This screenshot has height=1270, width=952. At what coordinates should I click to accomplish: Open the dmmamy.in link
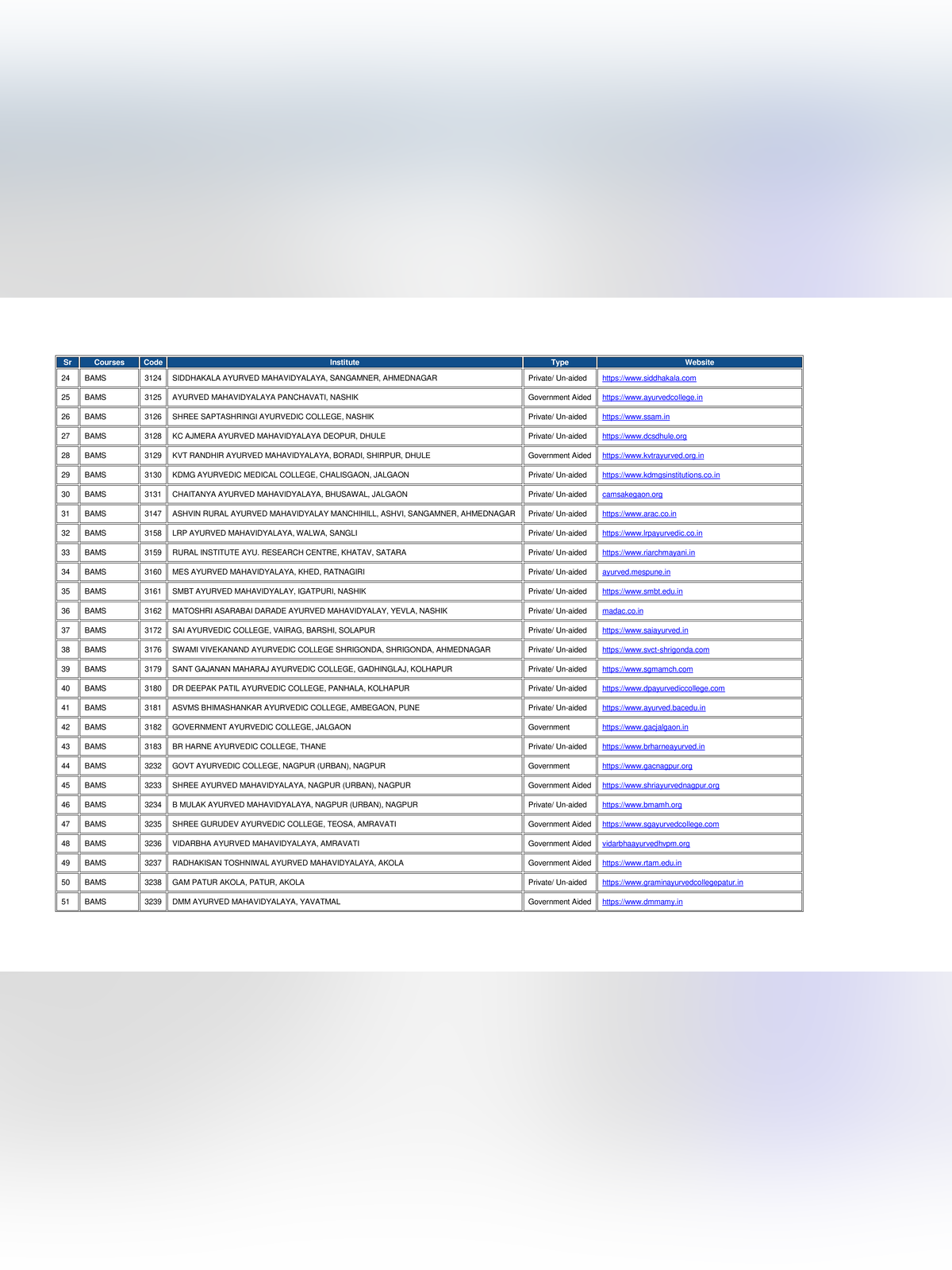point(643,902)
